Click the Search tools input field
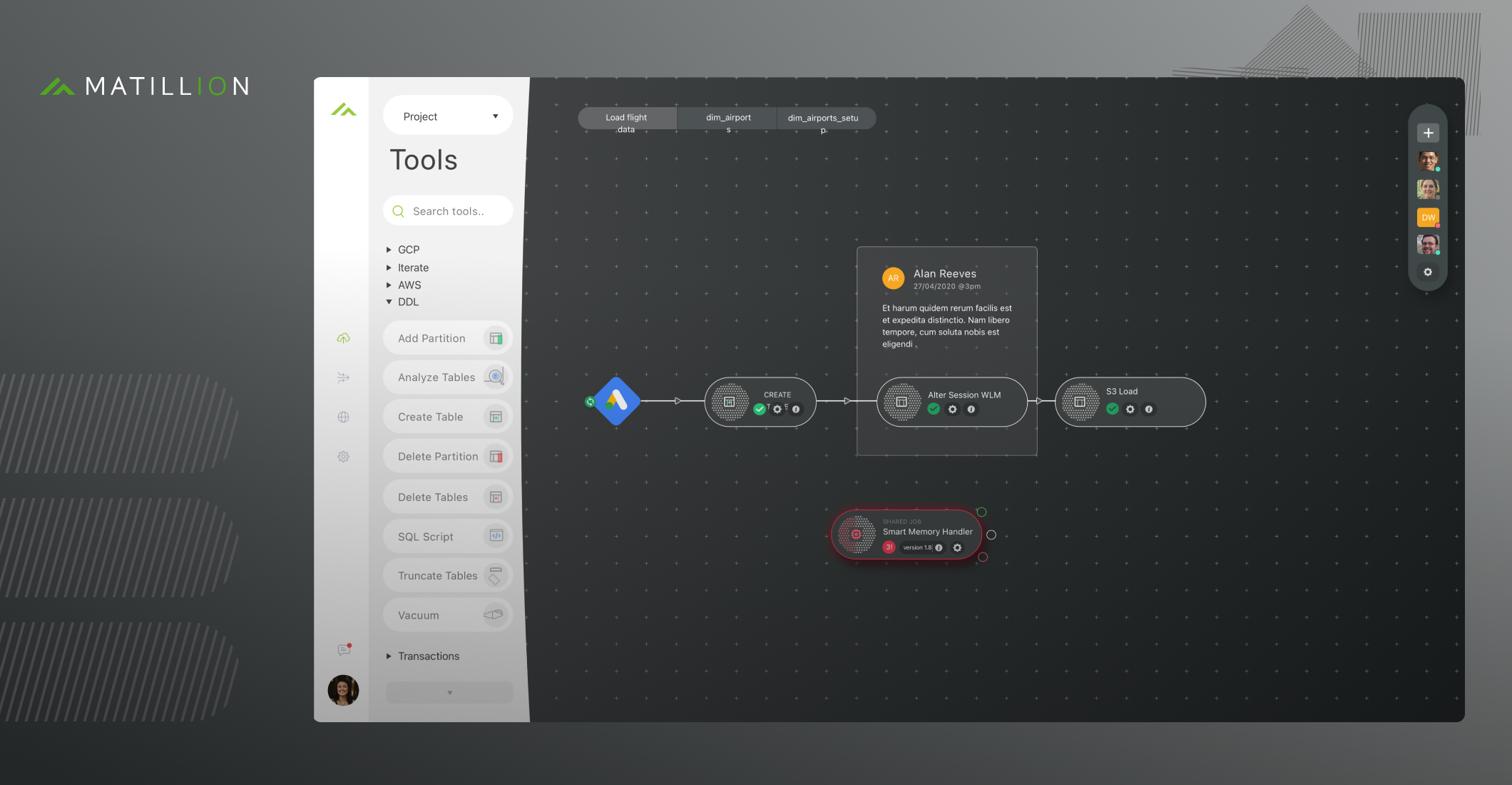The height and width of the screenshot is (785, 1512). pyautogui.click(x=447, y=211)
